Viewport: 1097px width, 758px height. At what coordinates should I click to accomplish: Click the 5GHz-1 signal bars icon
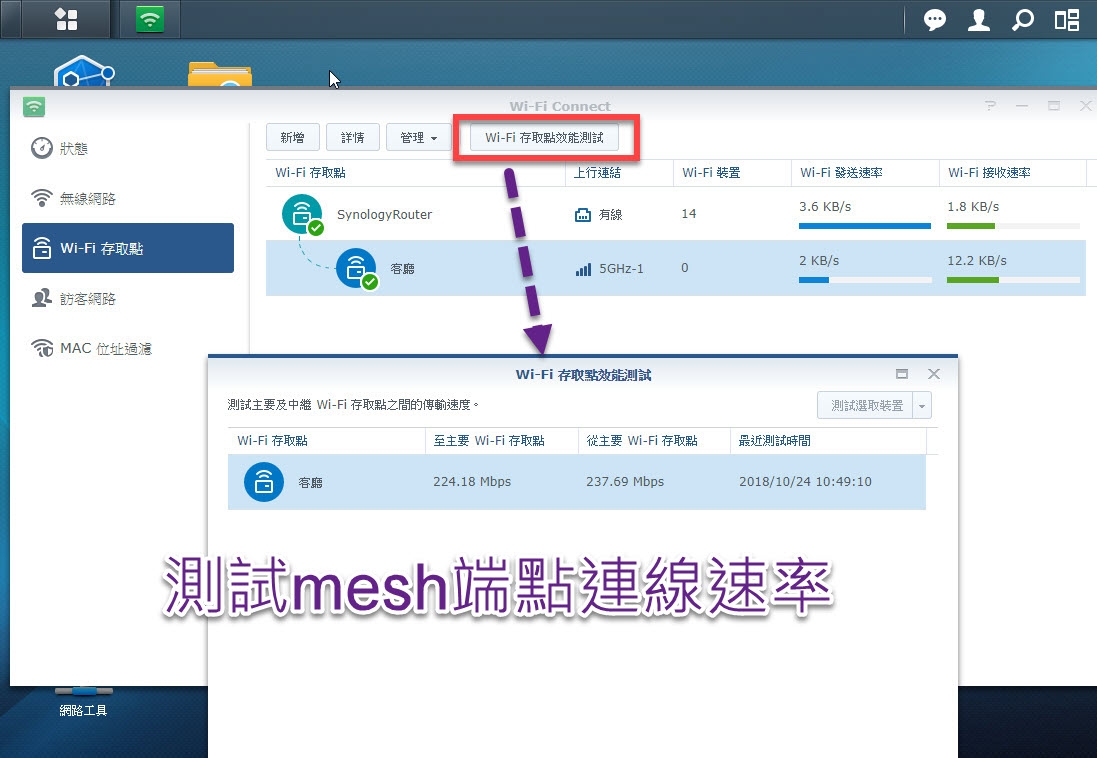coord(583,269)
